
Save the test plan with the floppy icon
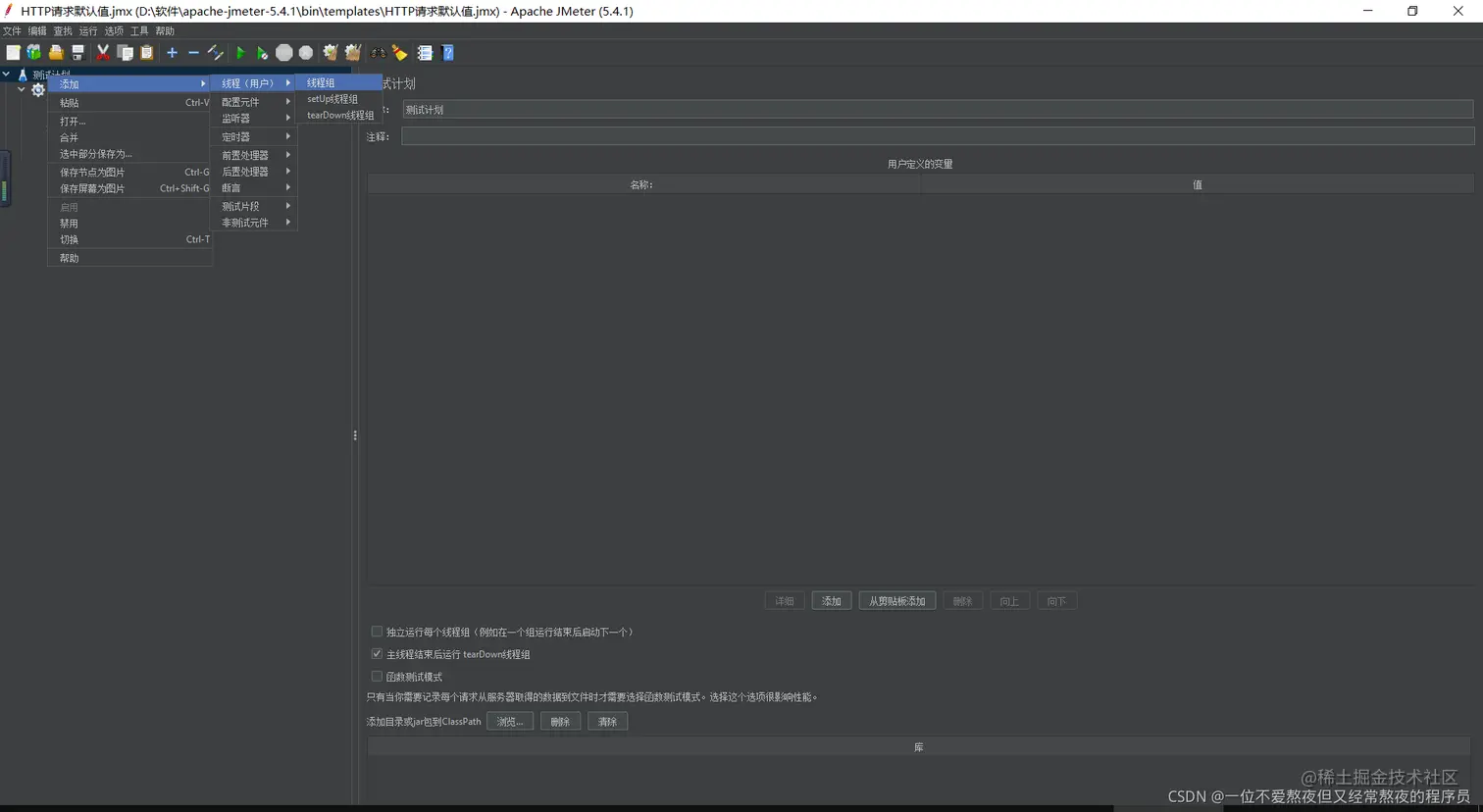pyautogui.click(x=77, y=53)
